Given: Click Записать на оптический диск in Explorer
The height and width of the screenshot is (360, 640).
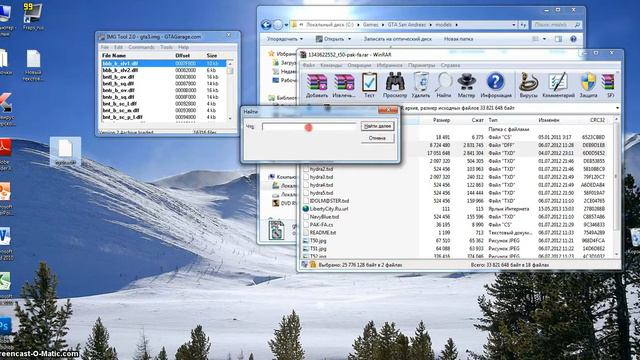Looking at the screenshot, I should 398,39.
